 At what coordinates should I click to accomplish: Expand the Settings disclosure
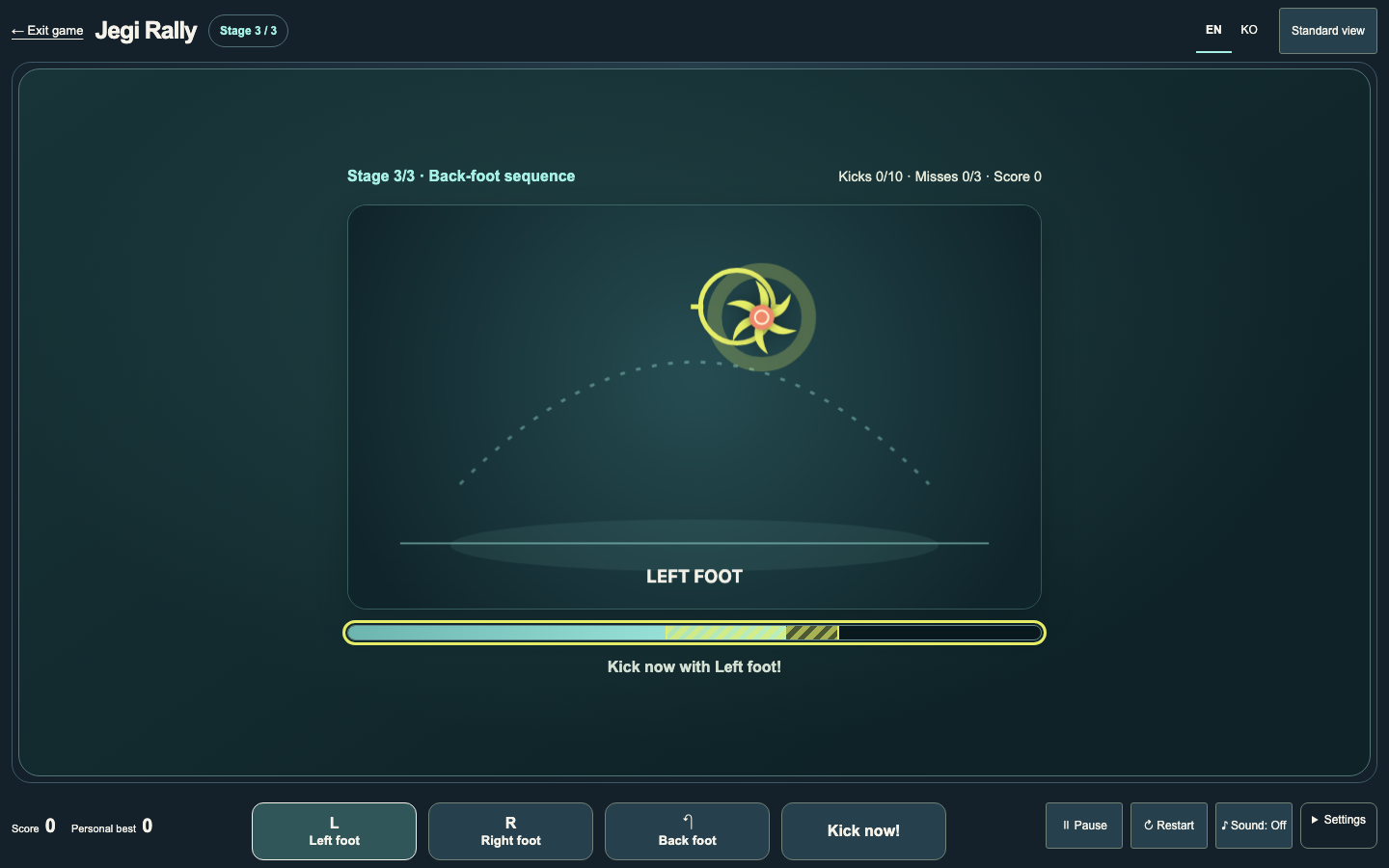1339,826
